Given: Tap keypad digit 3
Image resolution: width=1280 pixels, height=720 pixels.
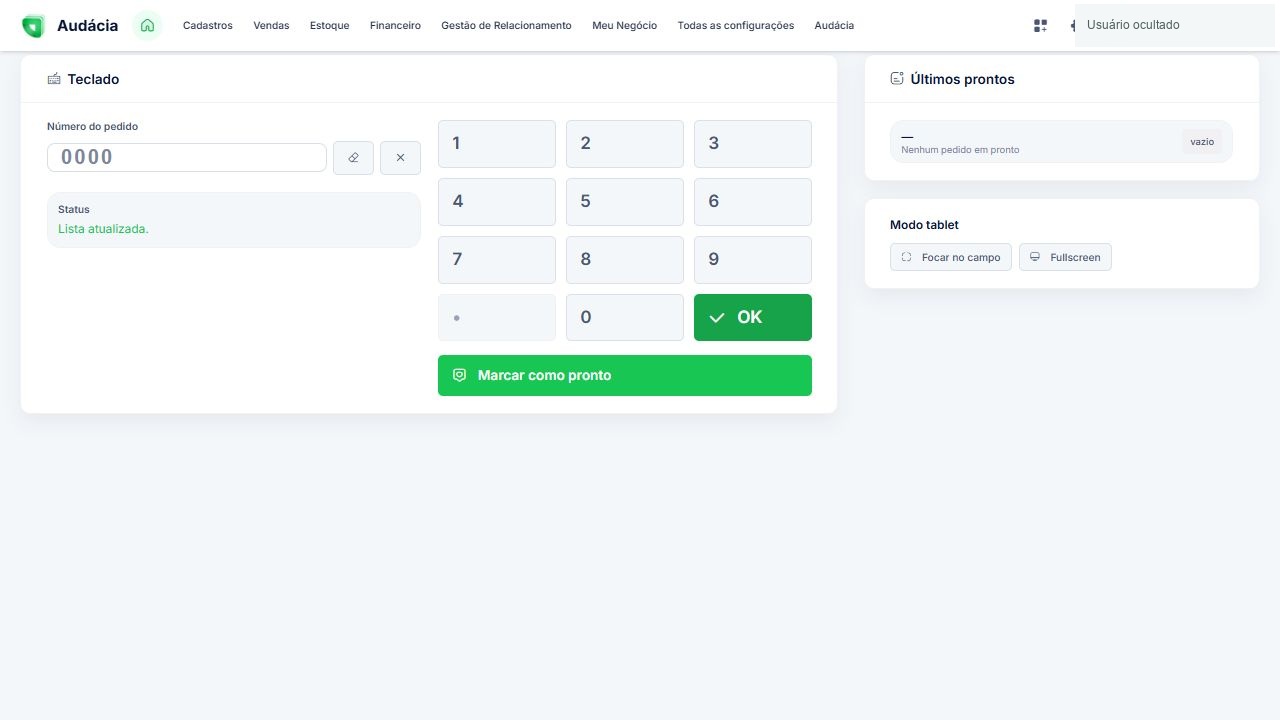Looking at the screenshot, I should pos(753,144).
